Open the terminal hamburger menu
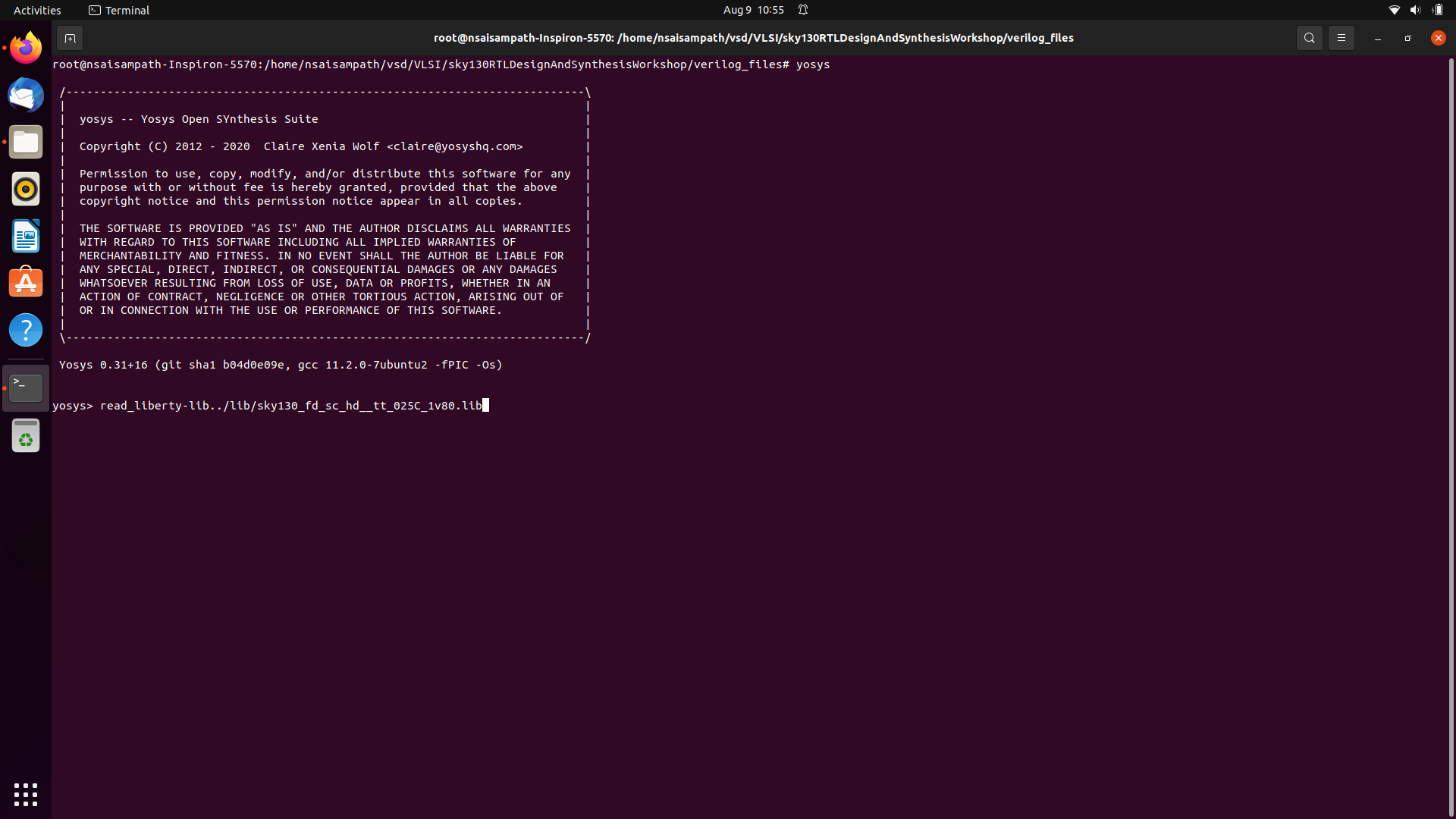The width and height of the screenshot is (1456, 819). [1341, 38]
